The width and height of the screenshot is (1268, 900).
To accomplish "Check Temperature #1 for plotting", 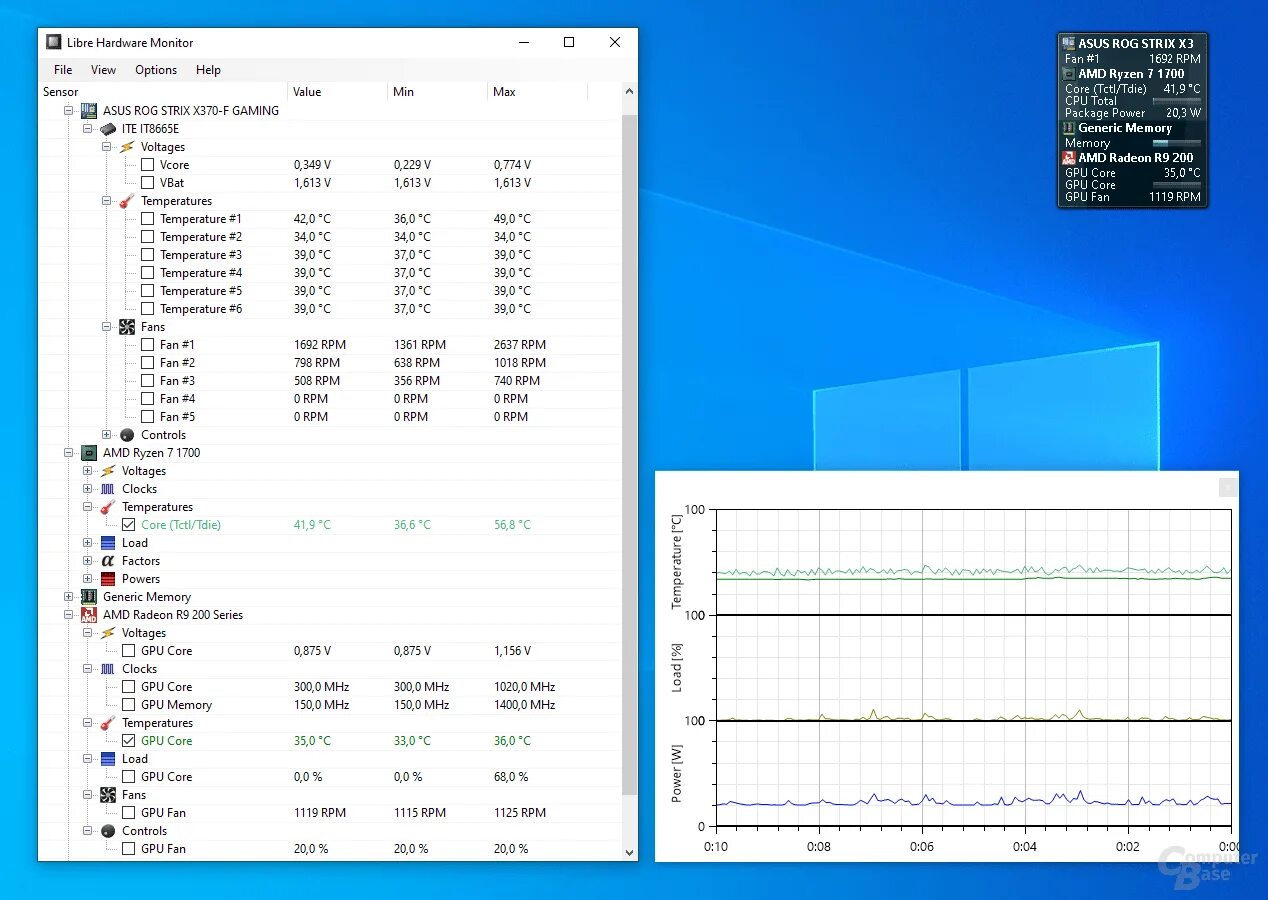I will [x=147, y=219].
